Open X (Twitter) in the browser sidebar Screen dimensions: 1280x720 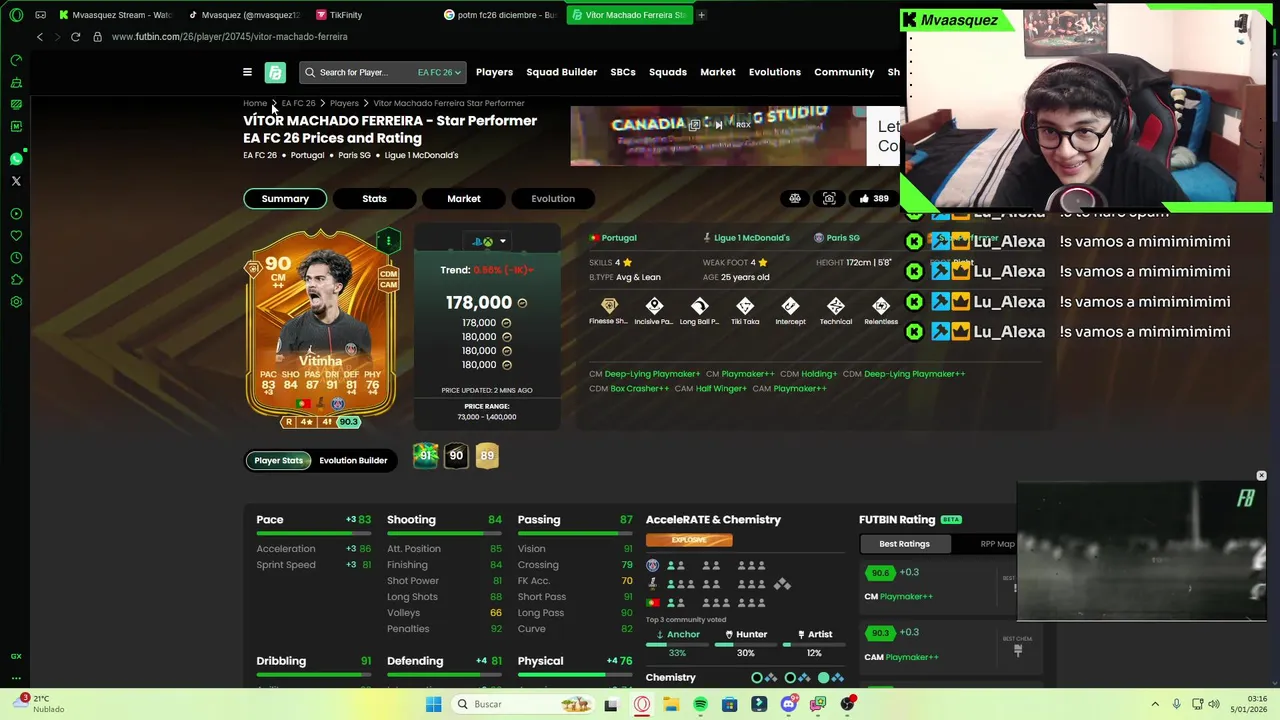pos(16,181)
